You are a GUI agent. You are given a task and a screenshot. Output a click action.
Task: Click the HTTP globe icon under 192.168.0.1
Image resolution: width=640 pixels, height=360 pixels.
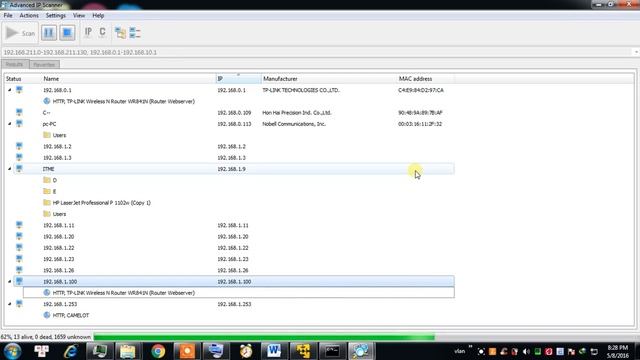coord(47,101)
